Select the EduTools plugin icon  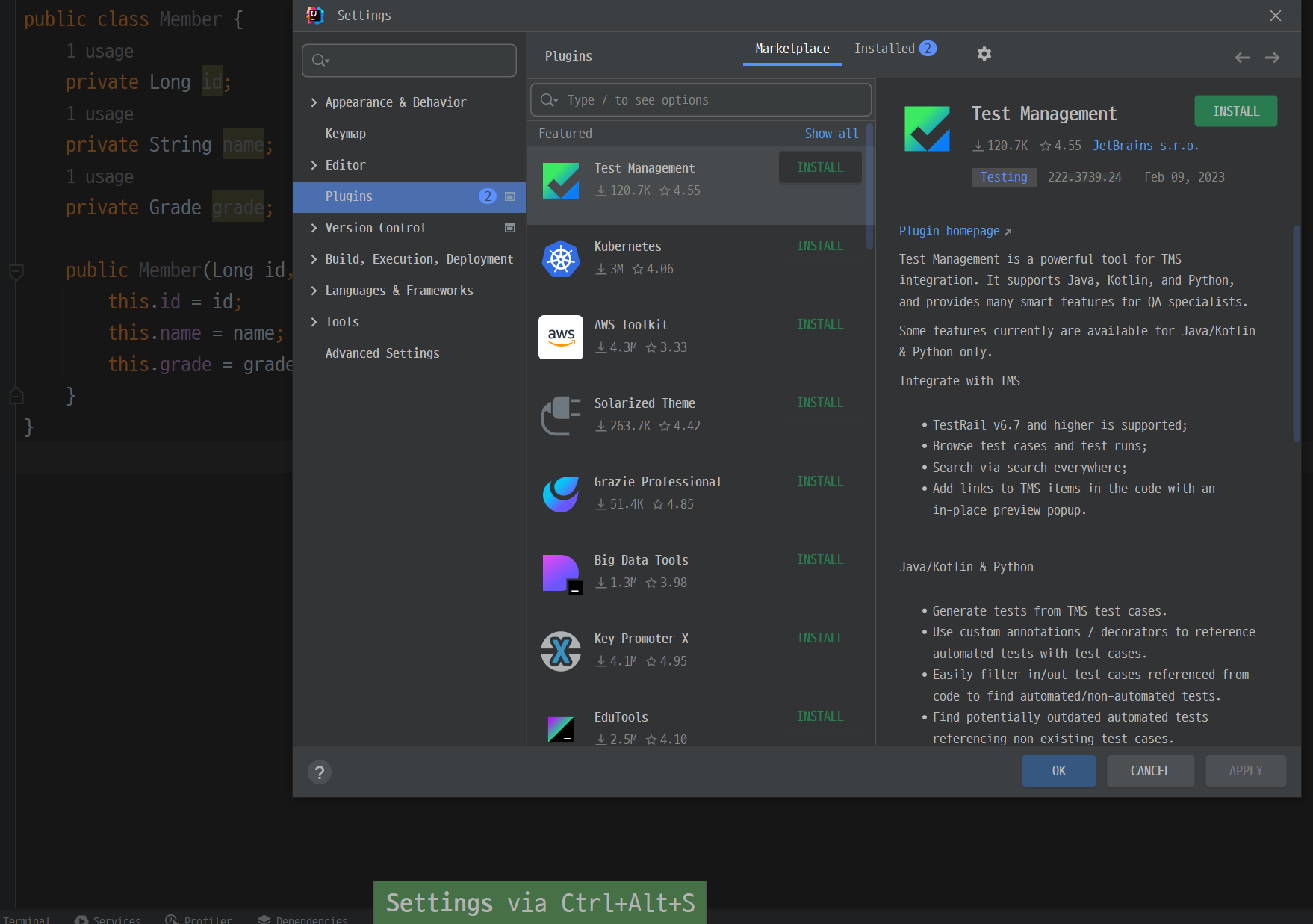point(561,729)
